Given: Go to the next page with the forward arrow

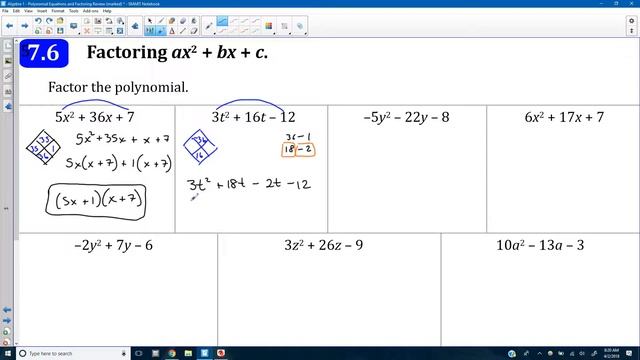Looking at the screenshot, I should (24, 26).
